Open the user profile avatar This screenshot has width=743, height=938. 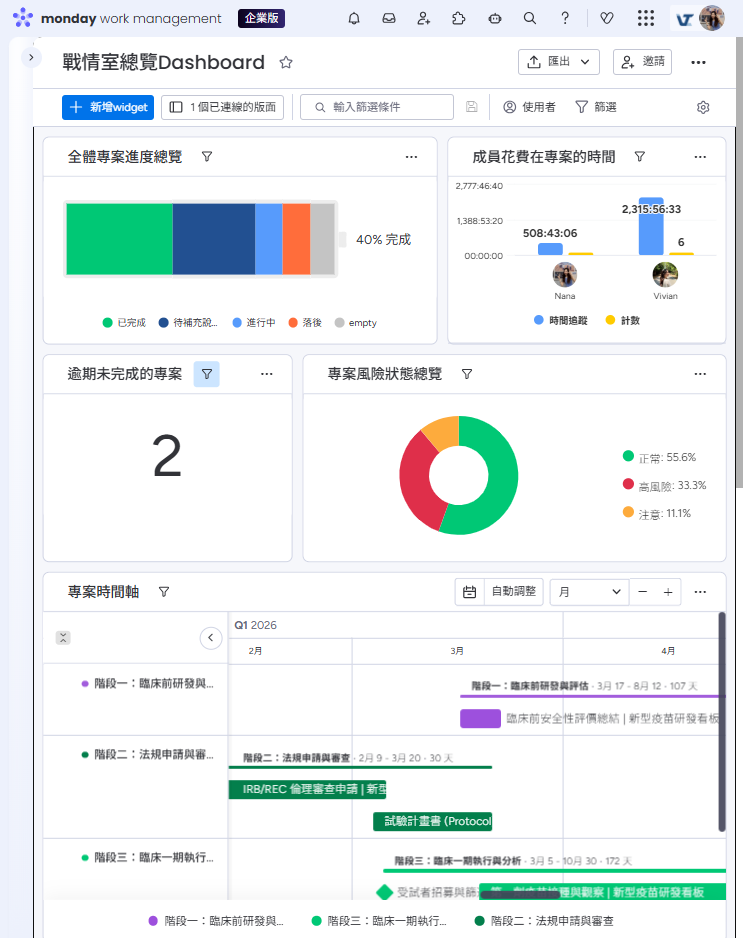pyautogui.click(x=712, y=19)
